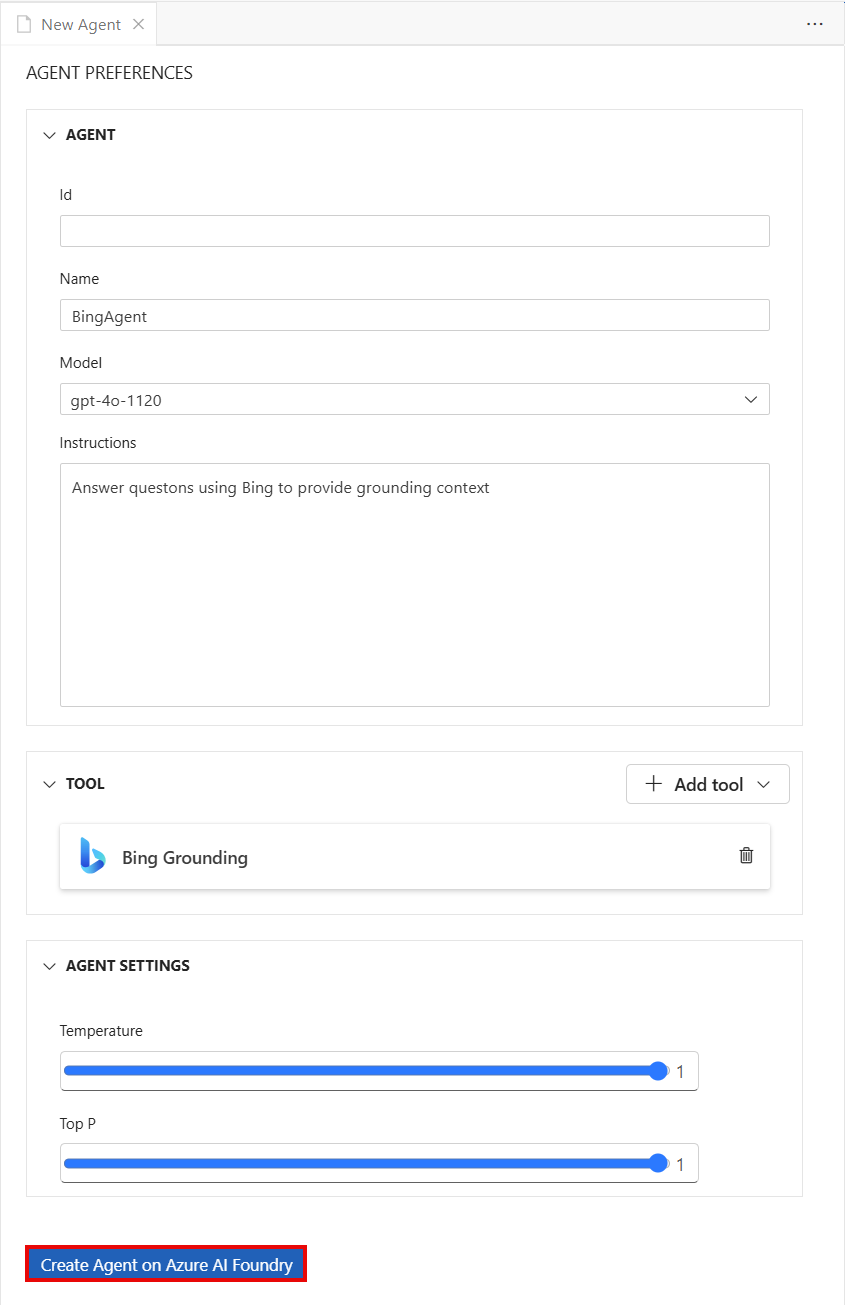Click the AGENT PREFERENCES heading
The height and width of the screenshot is (1305, 845).
coord(109,73)
